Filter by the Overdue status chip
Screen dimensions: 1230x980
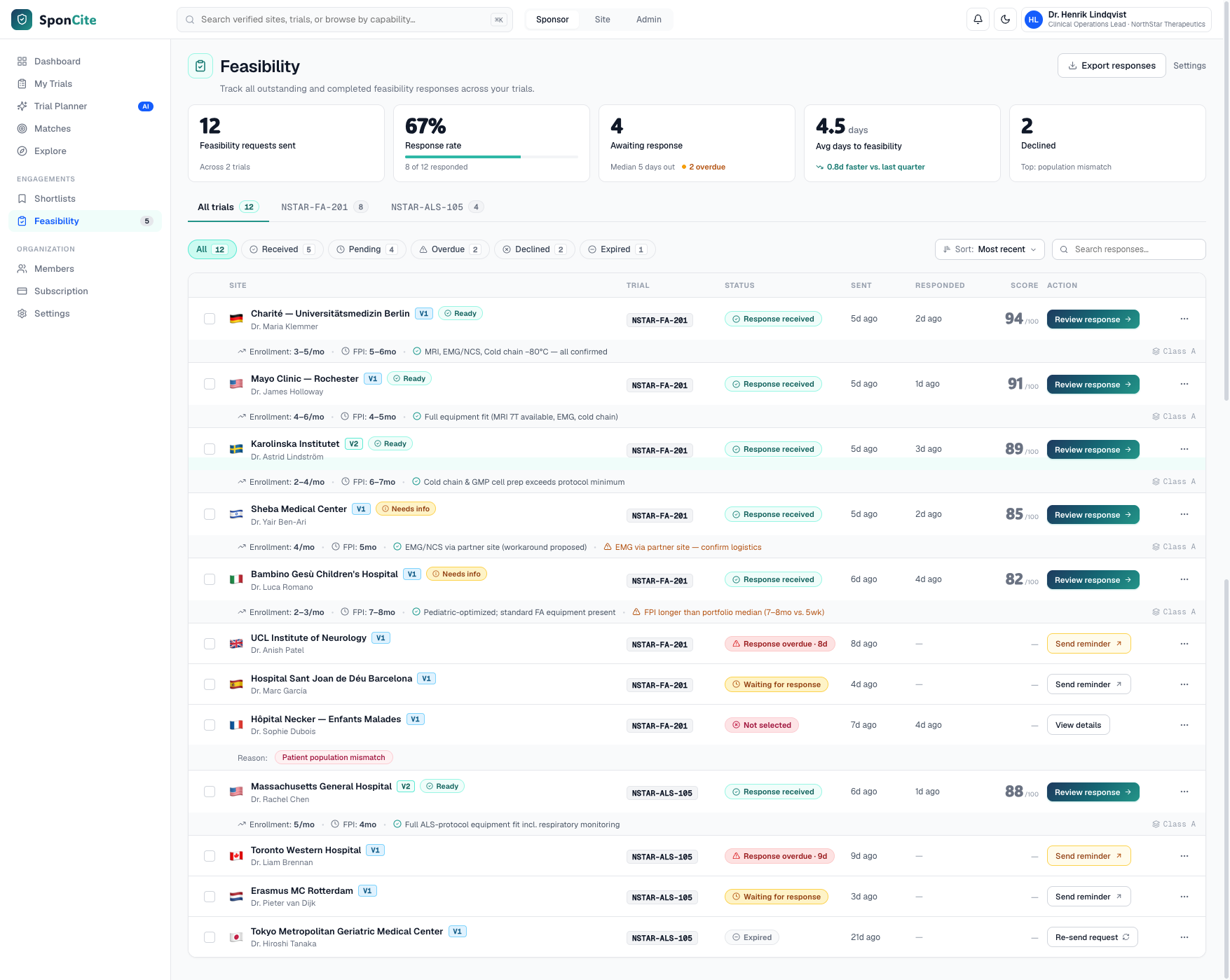tap(450, 249)
